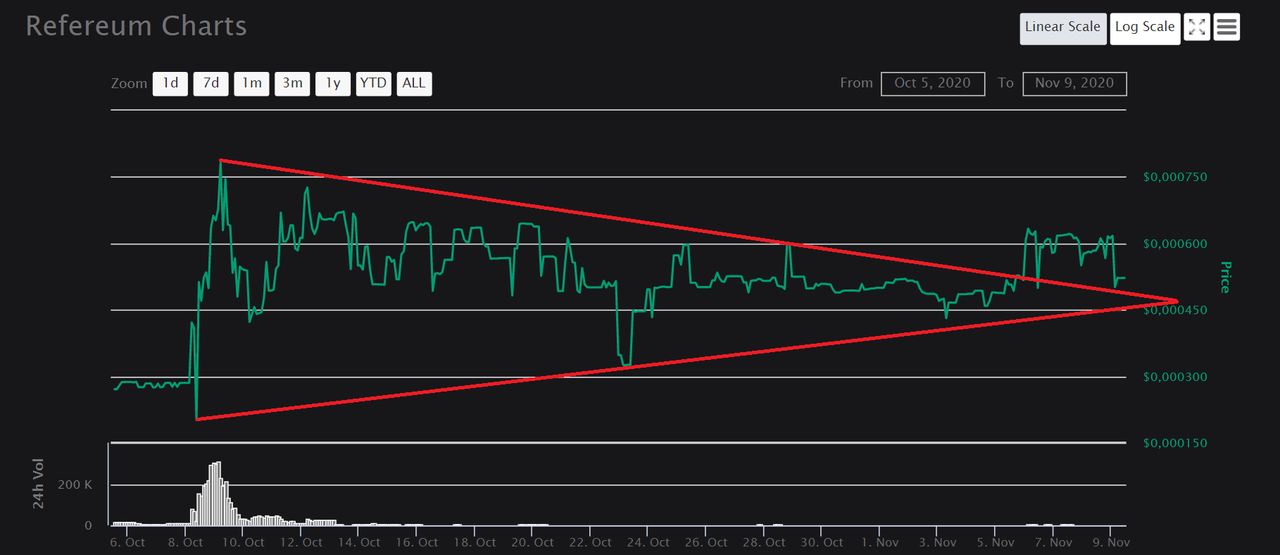Switch to Linear Scale
This screenshot has height=555, width=1280.
1063,27
